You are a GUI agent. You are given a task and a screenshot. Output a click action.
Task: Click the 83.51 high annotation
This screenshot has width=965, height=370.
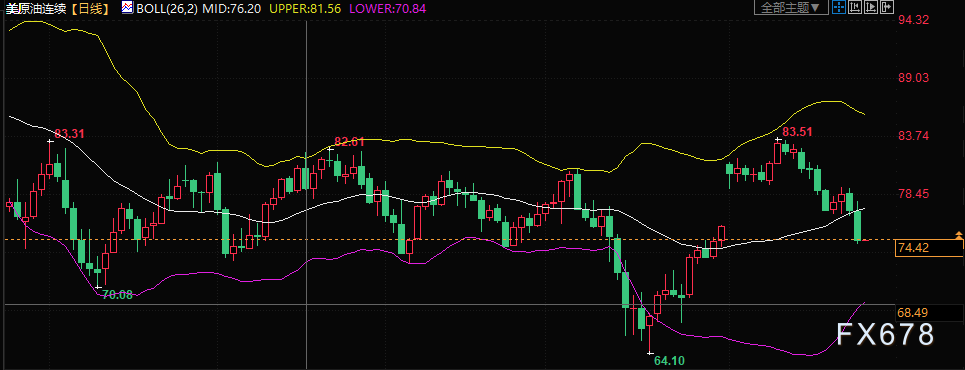click(797, 132)
